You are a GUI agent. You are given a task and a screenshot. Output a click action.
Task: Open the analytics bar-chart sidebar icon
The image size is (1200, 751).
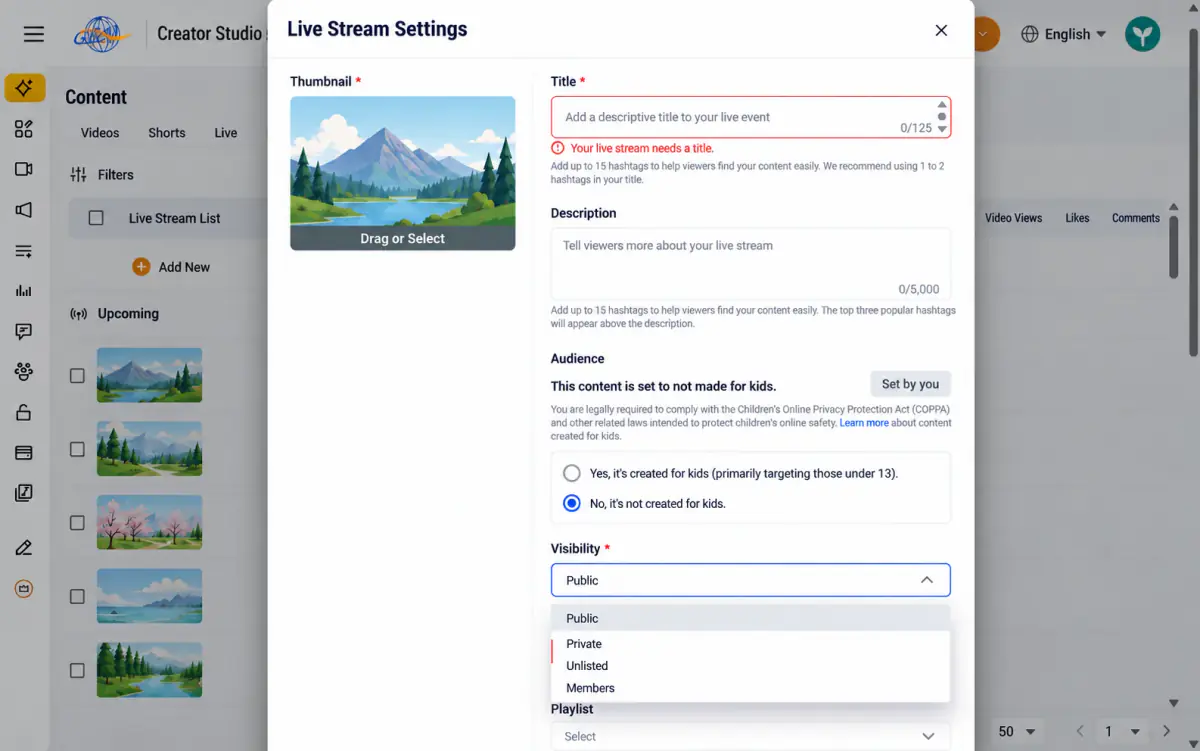coord(24,291)
